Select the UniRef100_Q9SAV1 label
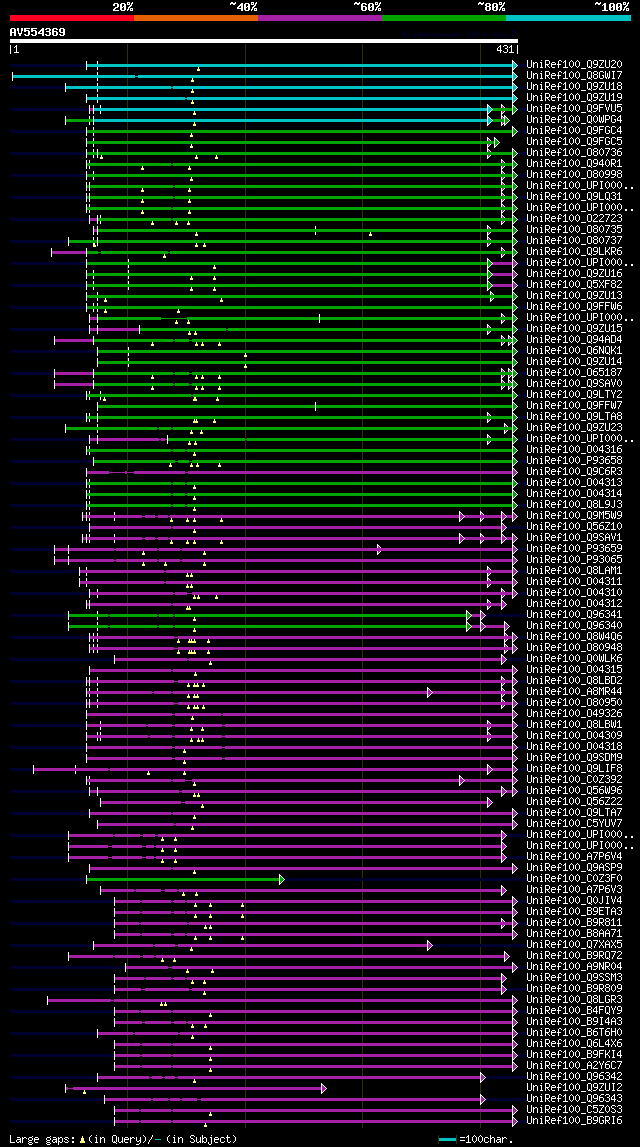The width and height of the screenshot is (640, 1147). coord(574,538)
